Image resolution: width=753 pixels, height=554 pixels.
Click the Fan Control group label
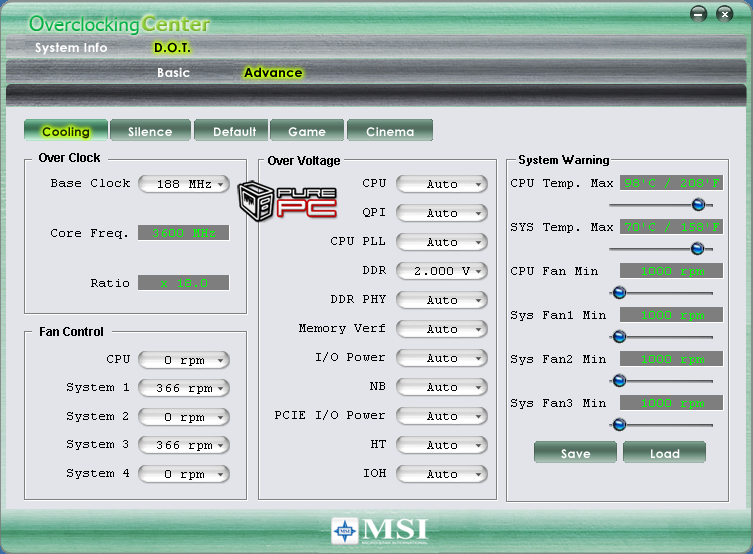click(72, 332)
